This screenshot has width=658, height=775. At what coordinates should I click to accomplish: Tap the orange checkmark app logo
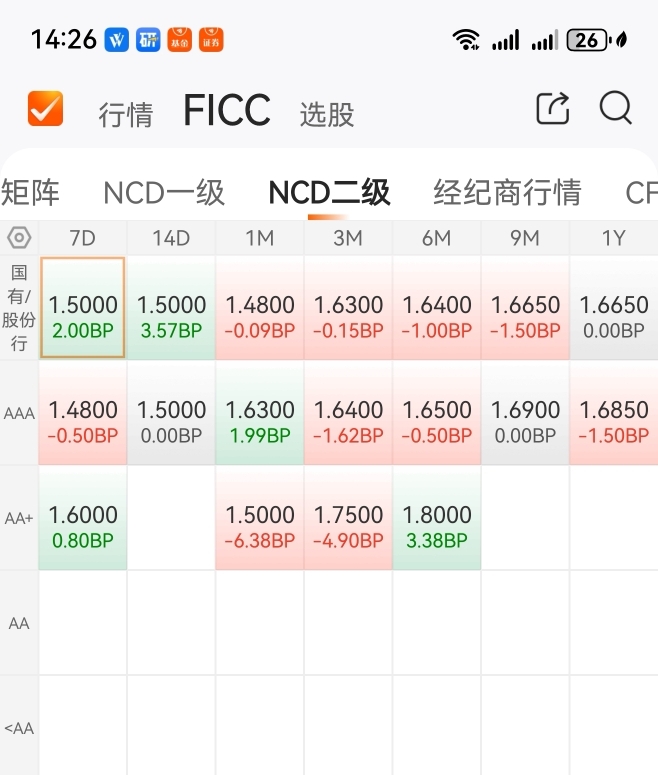point(45,108)
